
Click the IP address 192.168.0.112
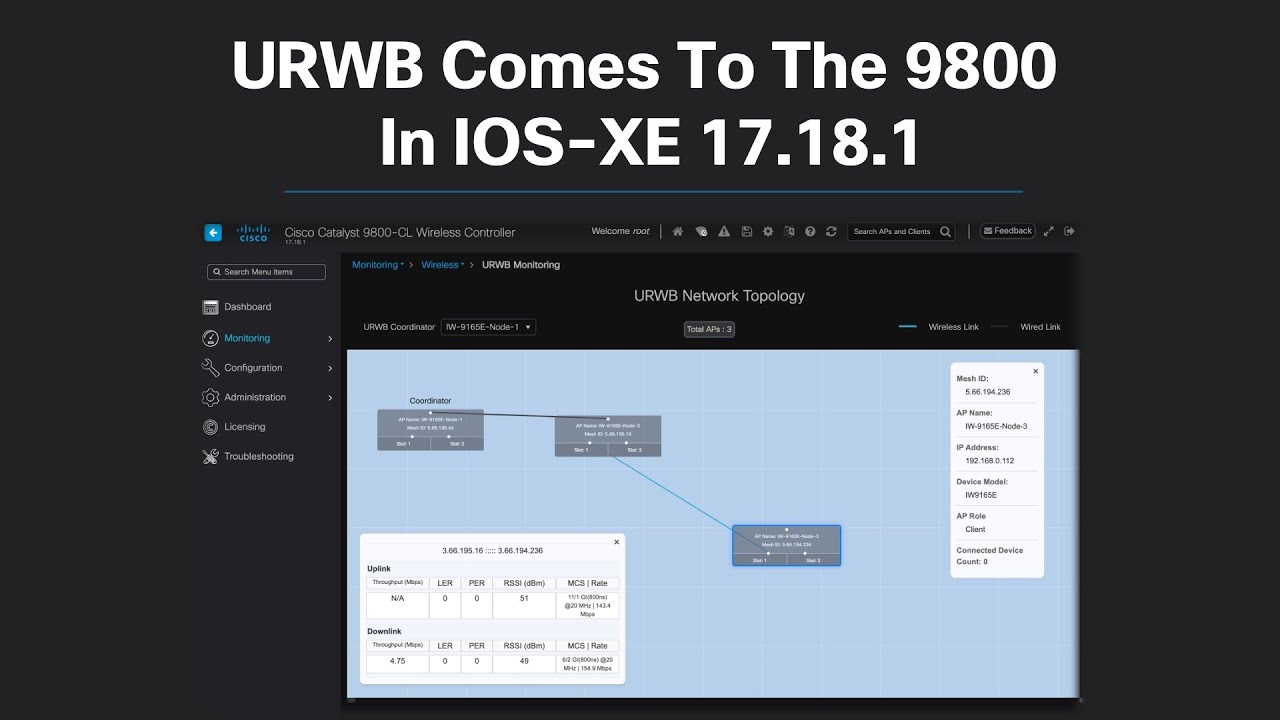point(989,461)
